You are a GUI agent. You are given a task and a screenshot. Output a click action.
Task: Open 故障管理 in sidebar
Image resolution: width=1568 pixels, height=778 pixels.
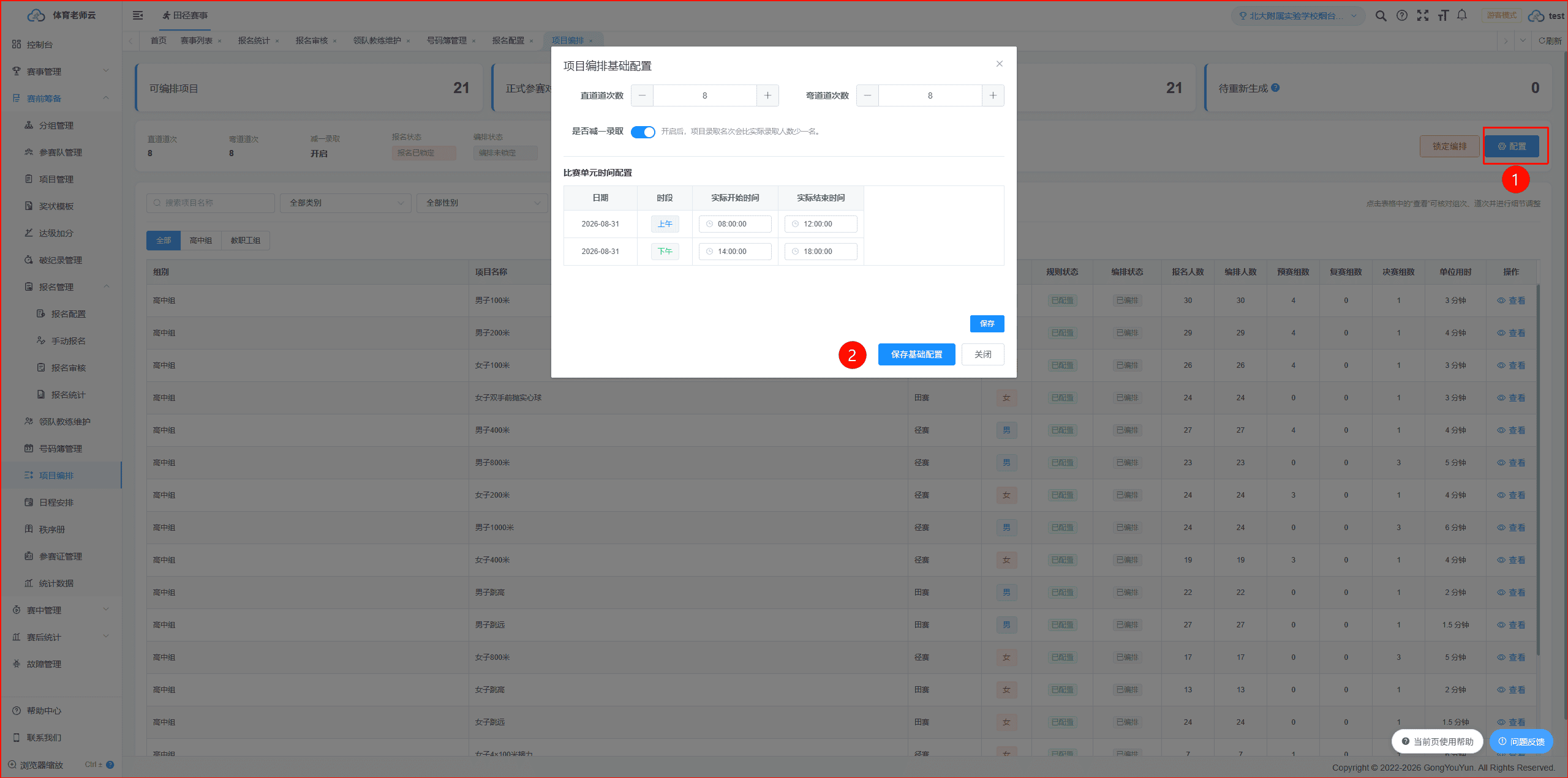(61, 664)
